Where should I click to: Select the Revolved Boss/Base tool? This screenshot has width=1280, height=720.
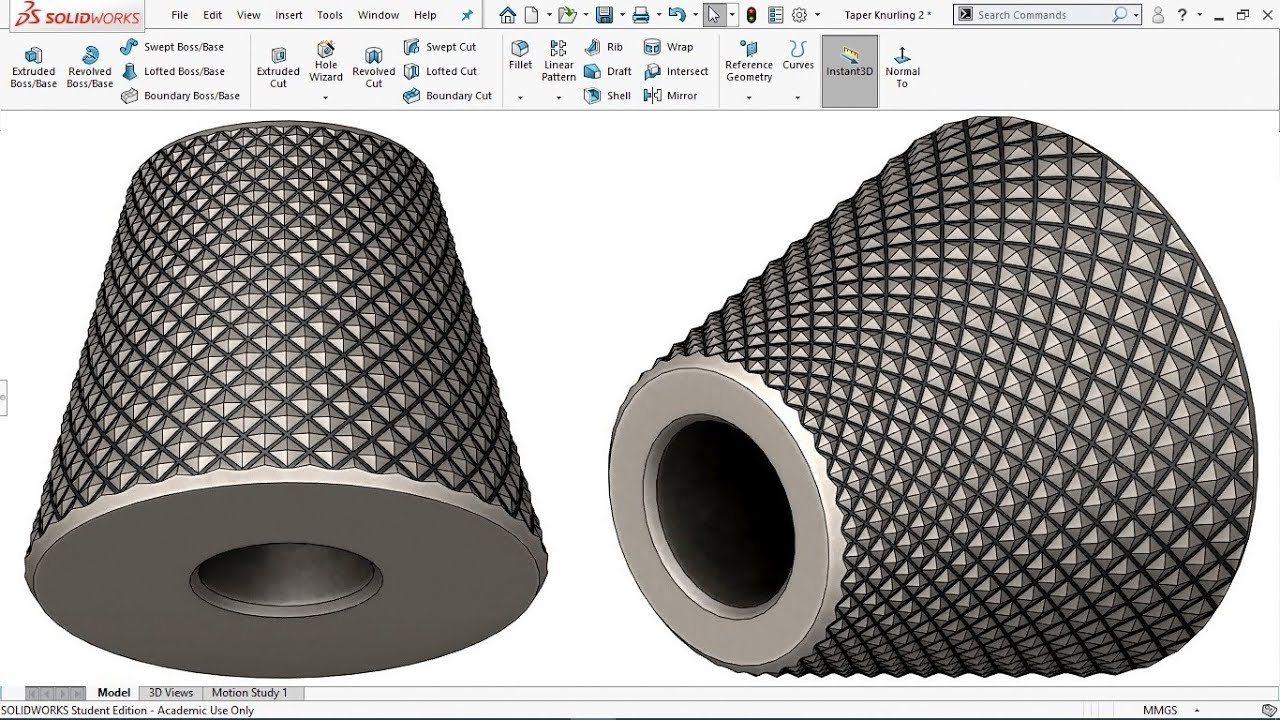pyautogui.click(x=90, y=68)
